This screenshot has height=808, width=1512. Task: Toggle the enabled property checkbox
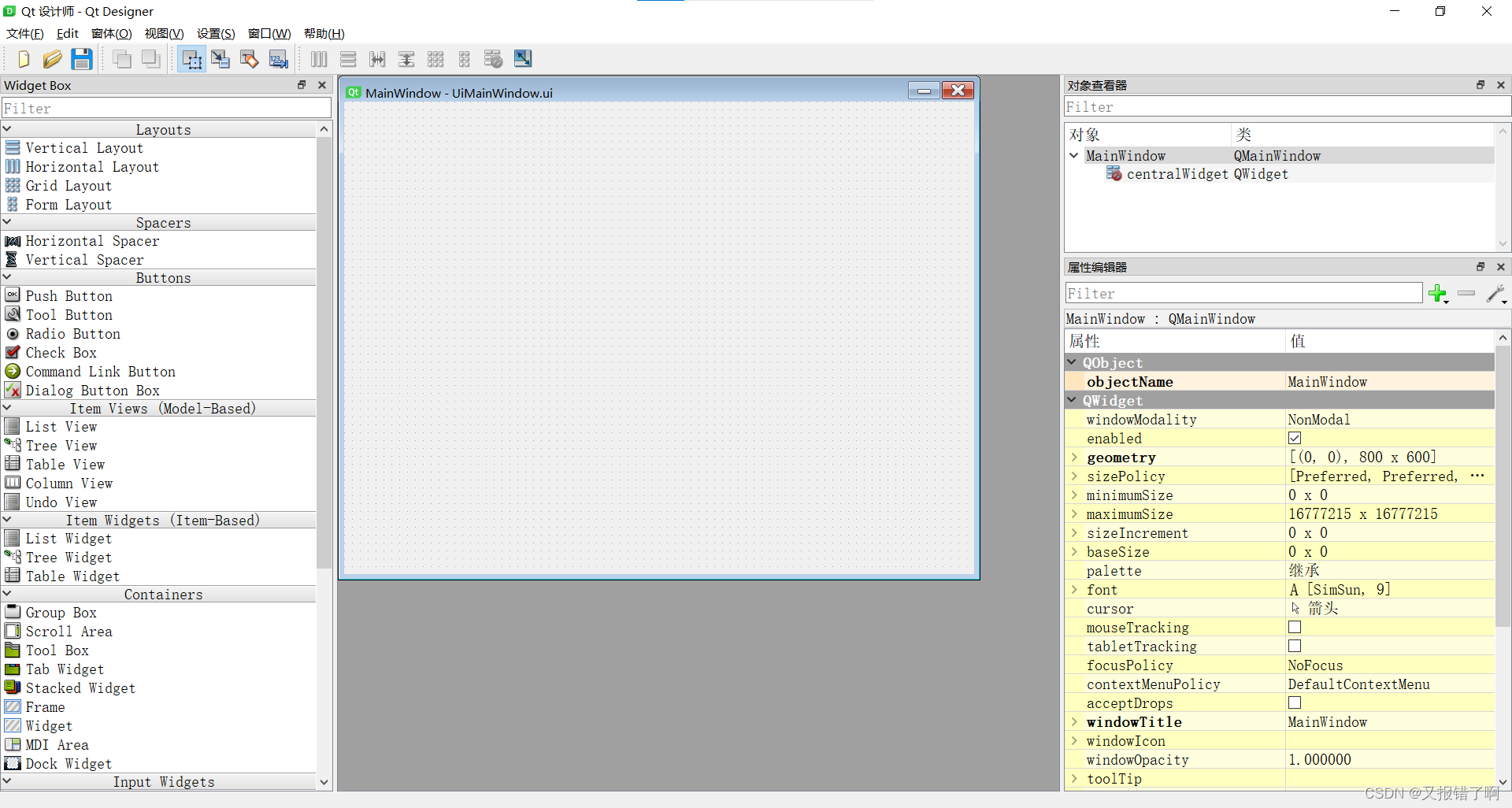(x=1295, y=439)
